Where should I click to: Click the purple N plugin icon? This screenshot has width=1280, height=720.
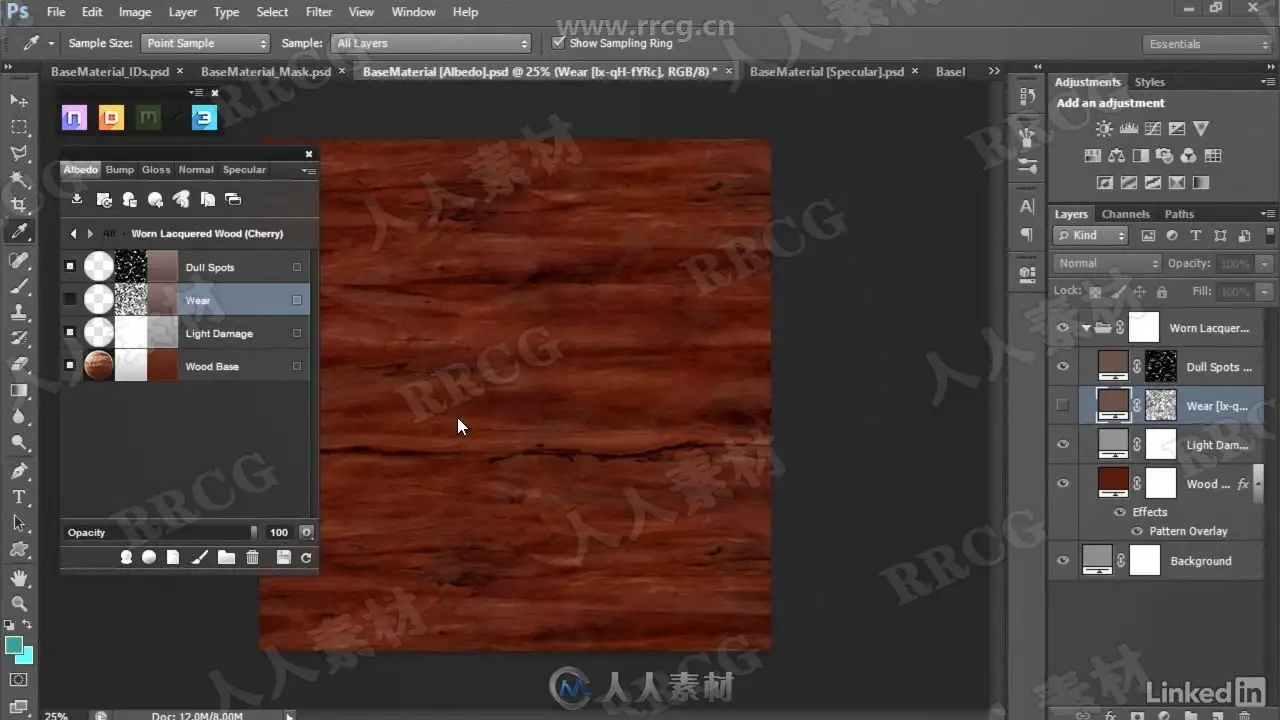point(74,118)
